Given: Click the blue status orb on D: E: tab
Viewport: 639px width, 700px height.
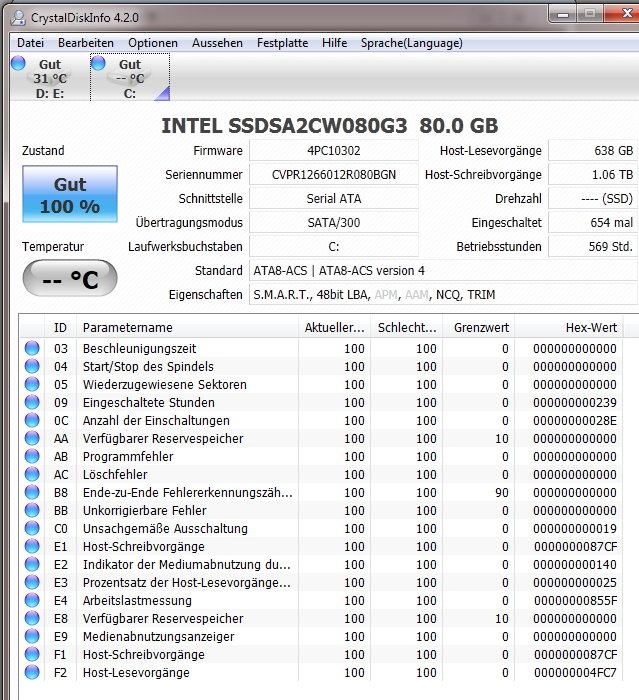Looking at the screenshot, I should coord(18,63).
